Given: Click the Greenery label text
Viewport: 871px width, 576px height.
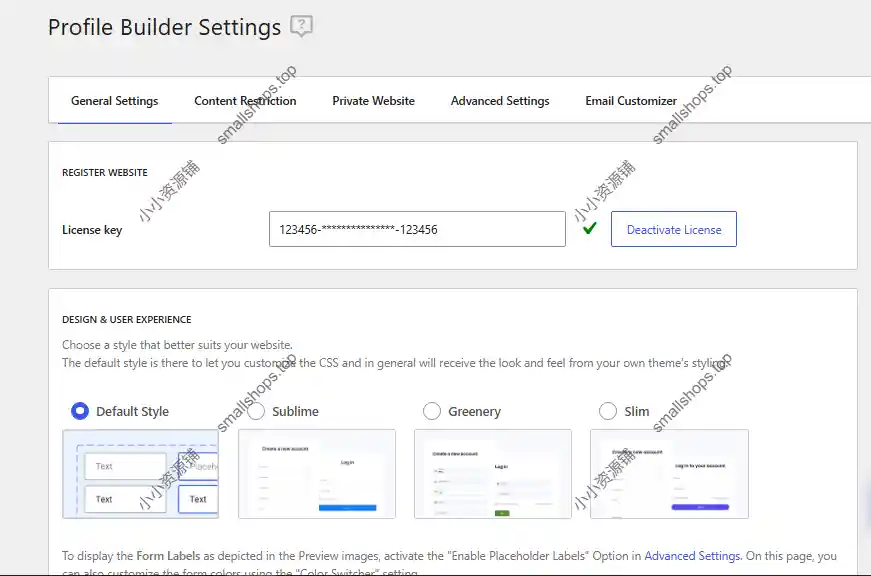Looking at the screenshot, I should (474, 412).
